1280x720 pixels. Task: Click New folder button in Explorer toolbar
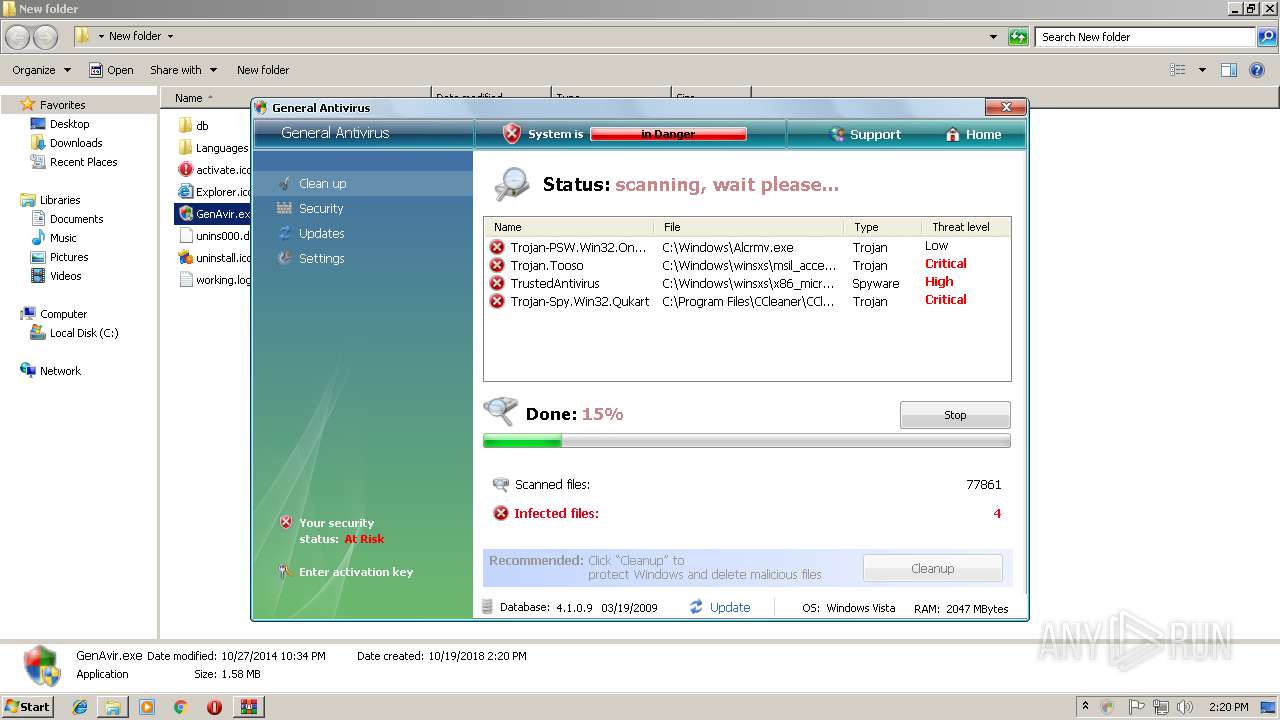click(263, 70)
